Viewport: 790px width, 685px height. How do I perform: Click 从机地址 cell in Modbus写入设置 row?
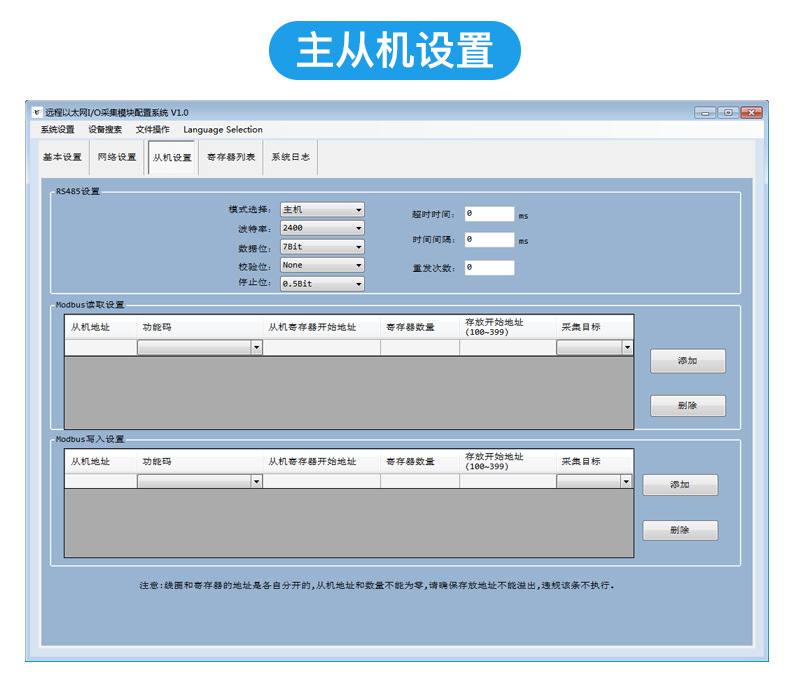(x=101, y=482)
